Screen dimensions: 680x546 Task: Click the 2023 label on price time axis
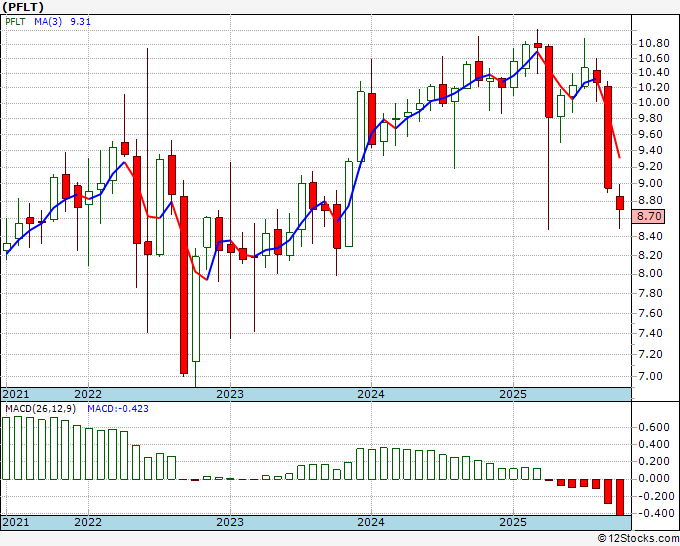pyautogui.click(x=230, y=394)
